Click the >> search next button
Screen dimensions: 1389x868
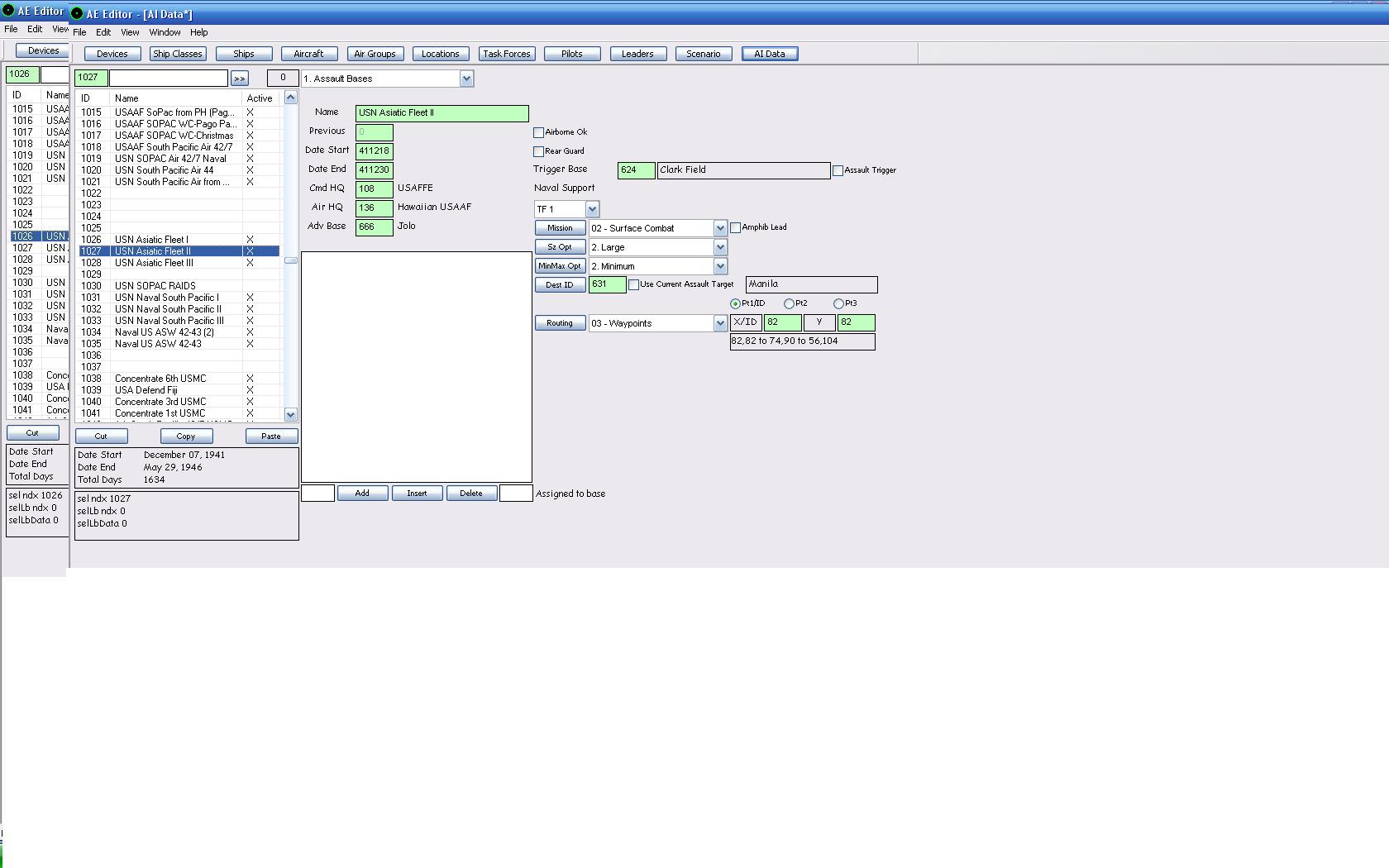(x=240, y=79)
